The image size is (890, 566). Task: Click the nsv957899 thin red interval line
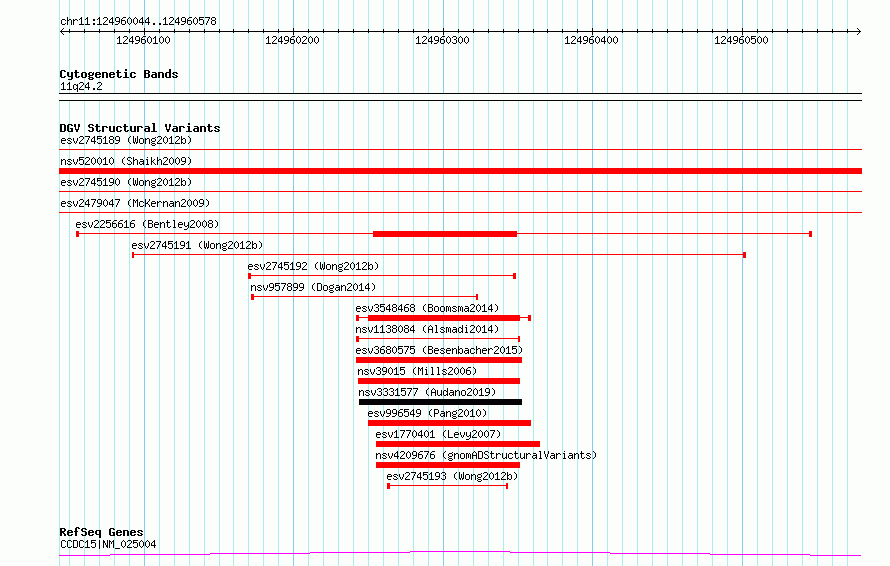click(x=365, y=297)
